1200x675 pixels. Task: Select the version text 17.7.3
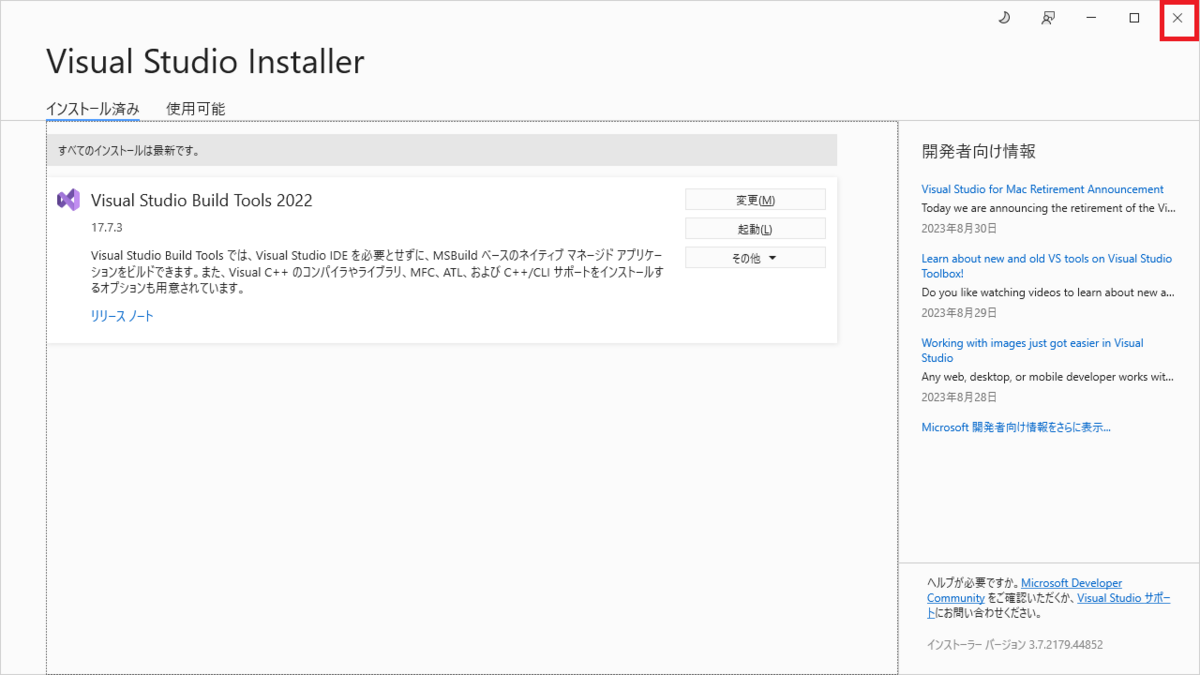coord(105,224)
